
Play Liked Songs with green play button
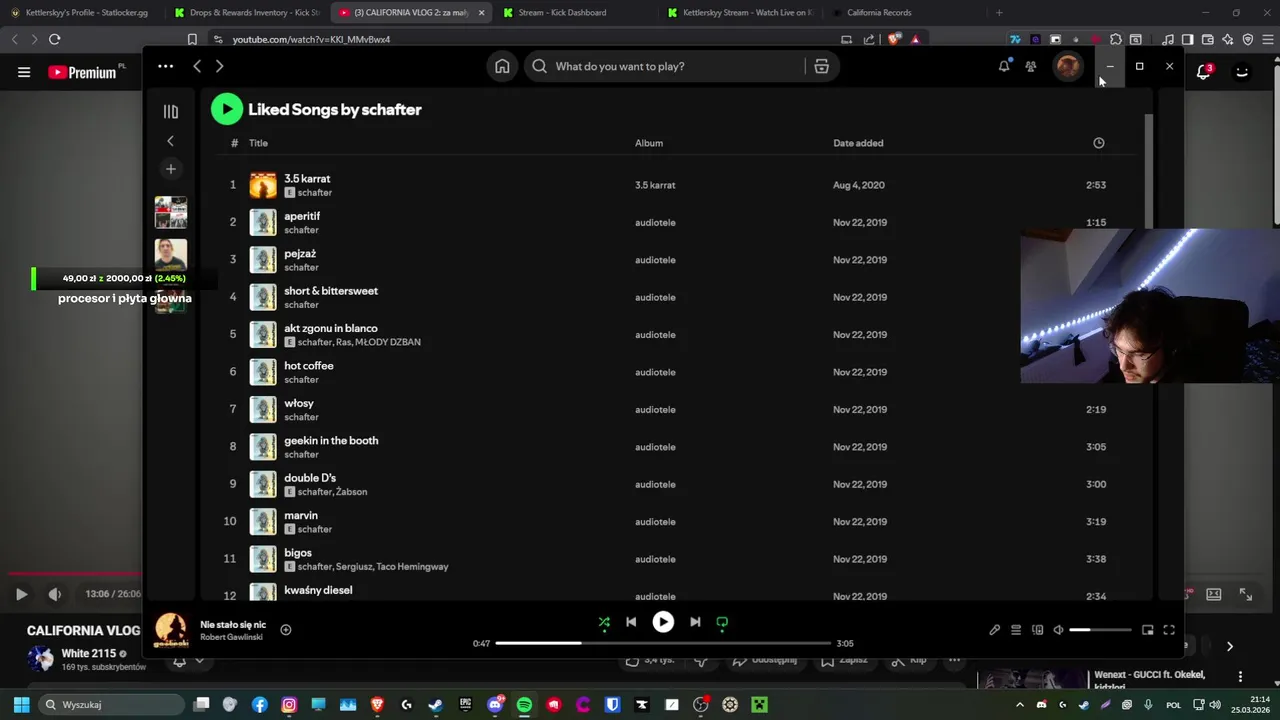227,109
